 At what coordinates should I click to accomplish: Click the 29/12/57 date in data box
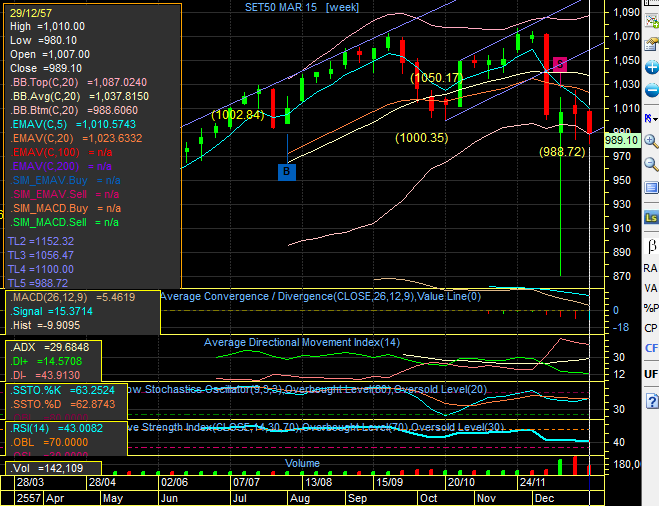[31, 13]
